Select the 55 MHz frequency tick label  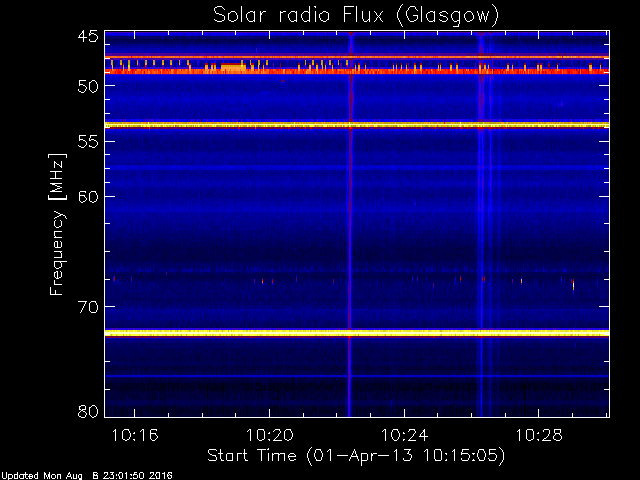point(88,142)
